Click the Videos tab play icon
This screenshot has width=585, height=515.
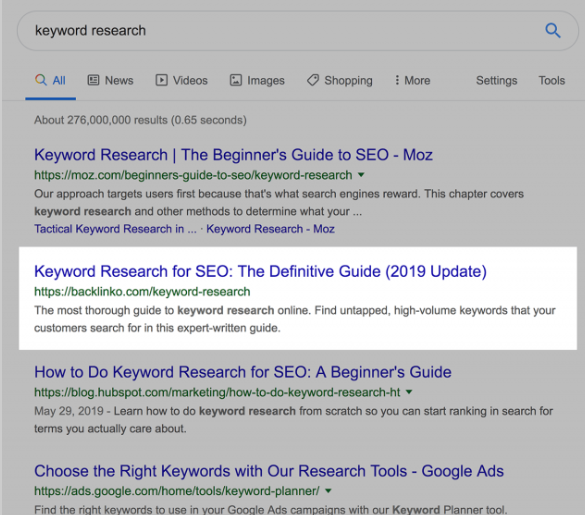click(162, 80)
